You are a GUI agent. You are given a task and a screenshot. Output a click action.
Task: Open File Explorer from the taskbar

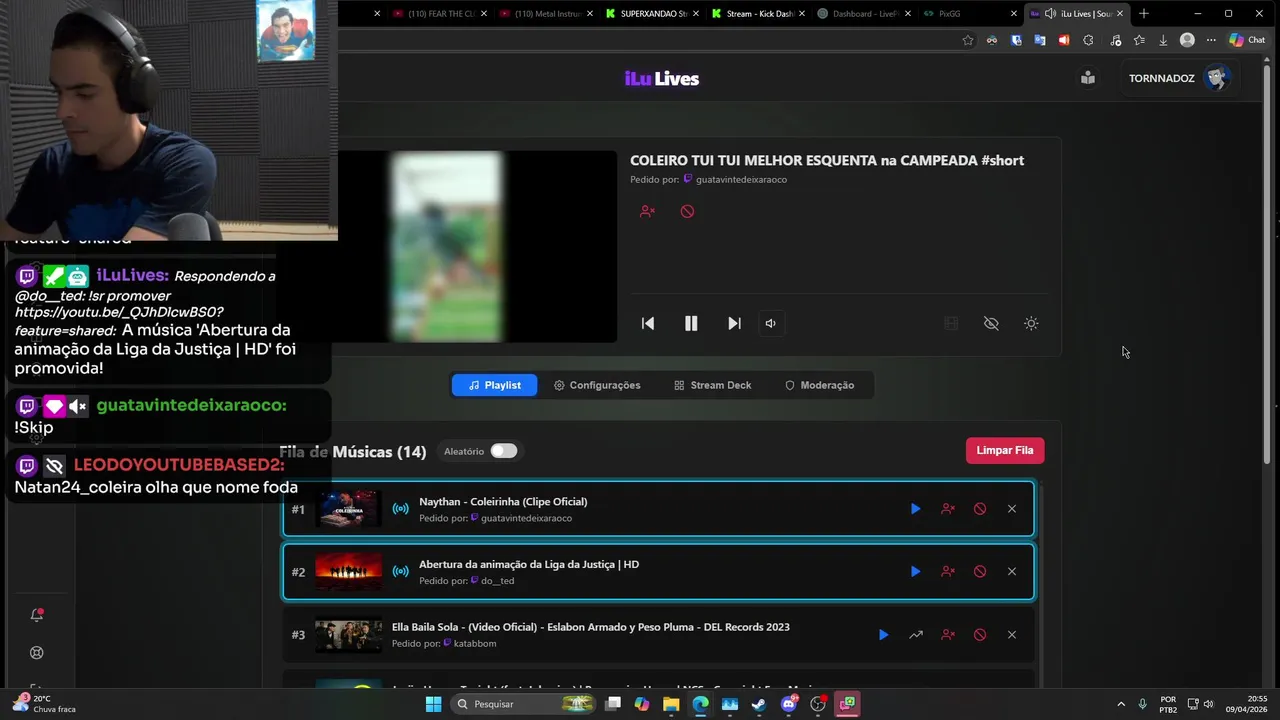point(671,704)
